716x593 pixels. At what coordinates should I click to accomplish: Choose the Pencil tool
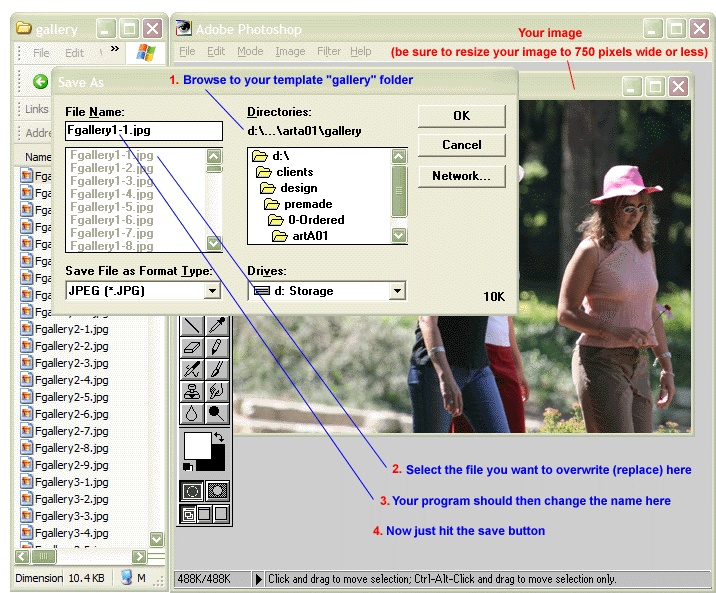click(x=217, y=348)
